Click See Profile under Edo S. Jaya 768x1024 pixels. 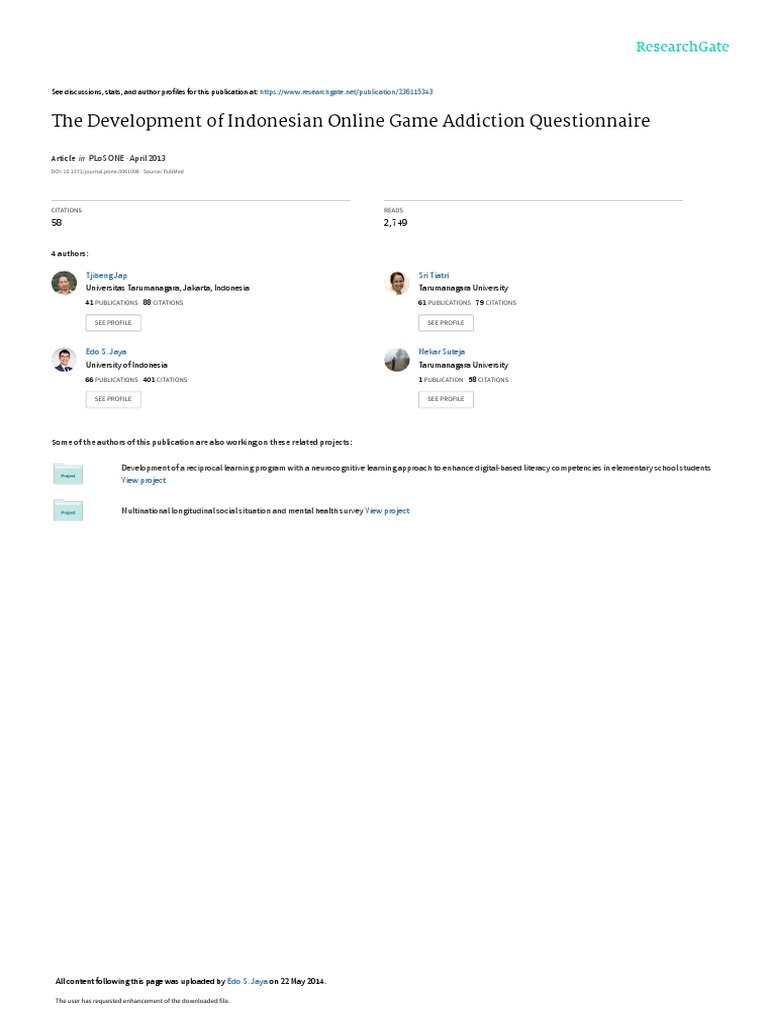(x=113, y=399)
